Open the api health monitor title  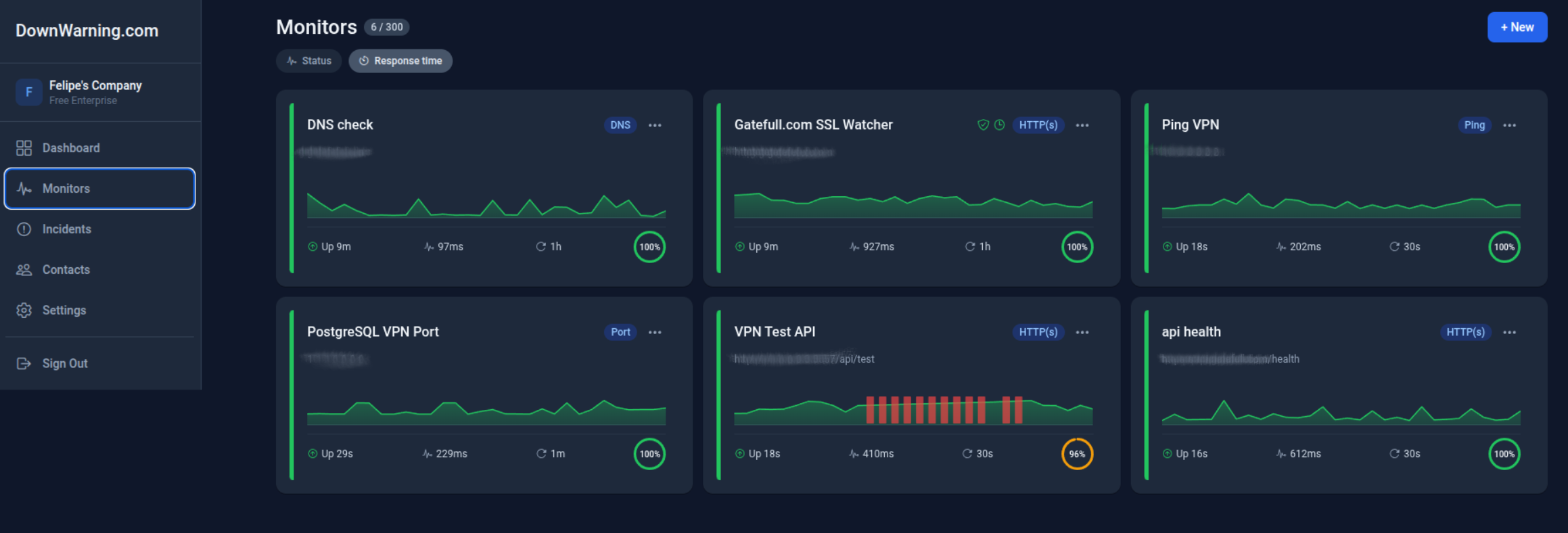point(1191,332)
